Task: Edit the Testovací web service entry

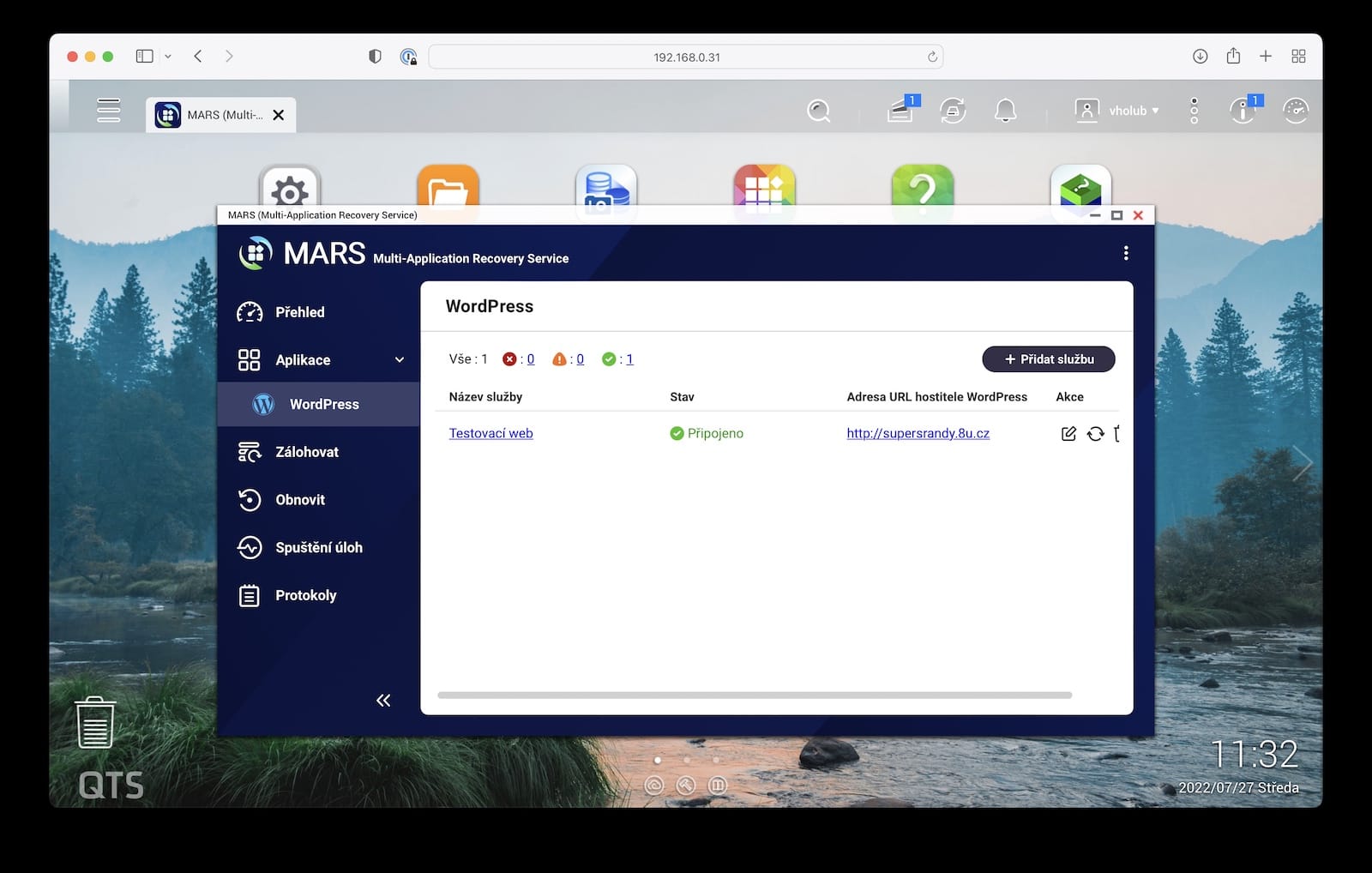Action: [1068, 434]
